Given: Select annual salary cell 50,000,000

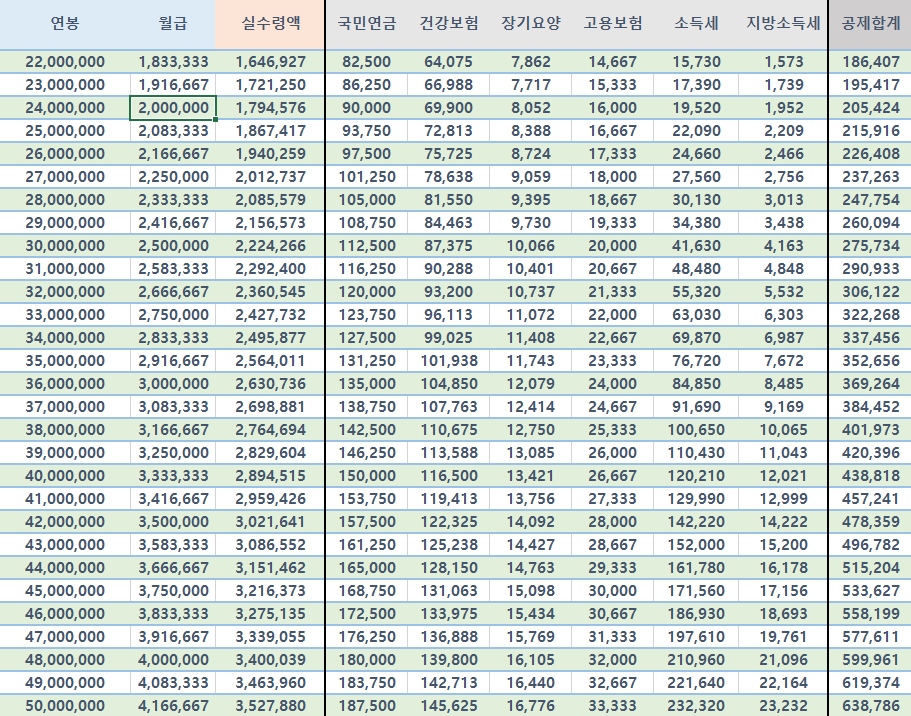Looking at the screenshot, I should click(65, 706).
